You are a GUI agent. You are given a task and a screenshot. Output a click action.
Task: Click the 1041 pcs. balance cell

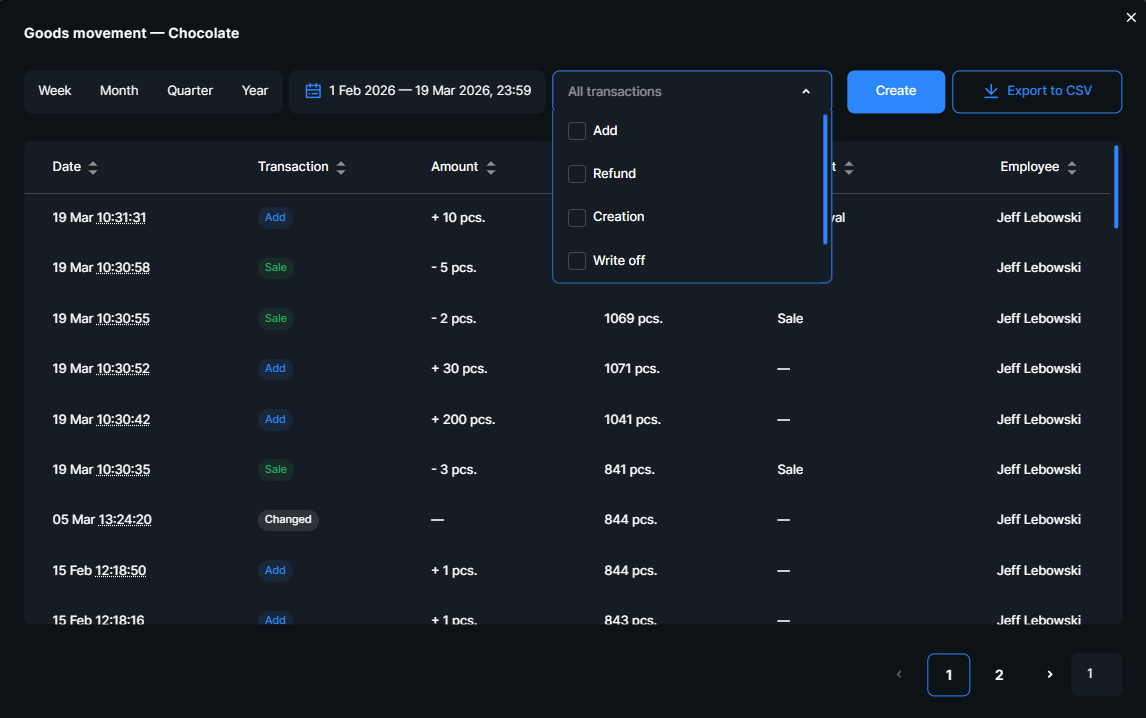[x=632, y=420]
